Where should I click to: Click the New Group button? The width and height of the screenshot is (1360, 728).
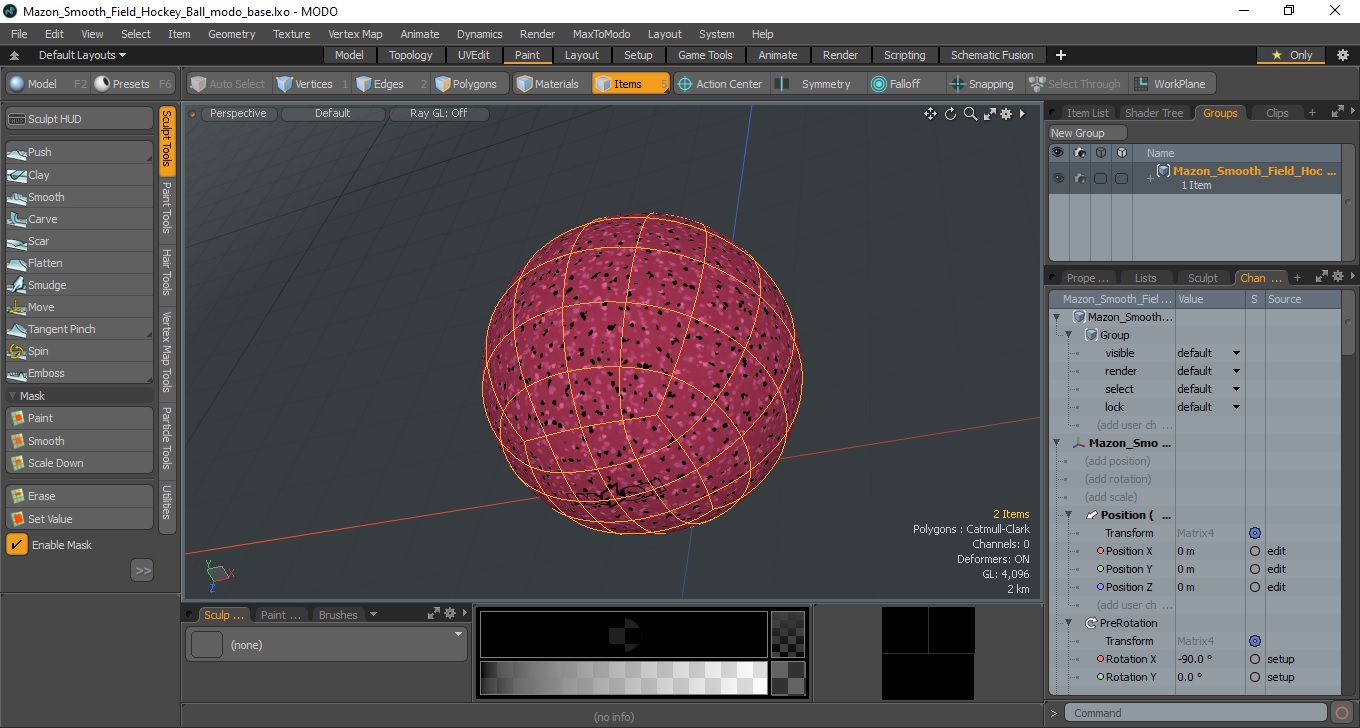(1087, 133)
